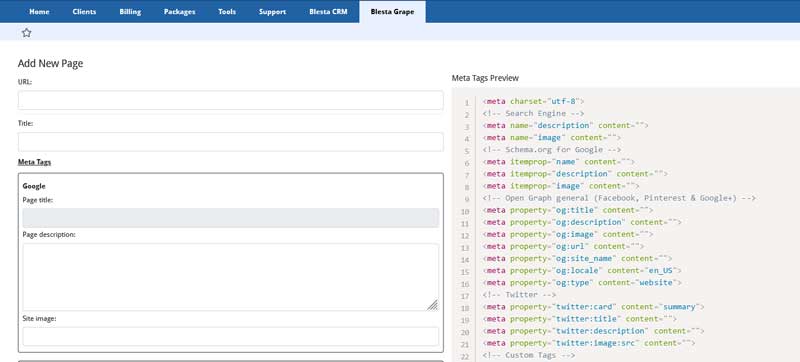Click the itemprop name meta line
800x362 pixels.
pyautogui.click(x=558, y=162)
